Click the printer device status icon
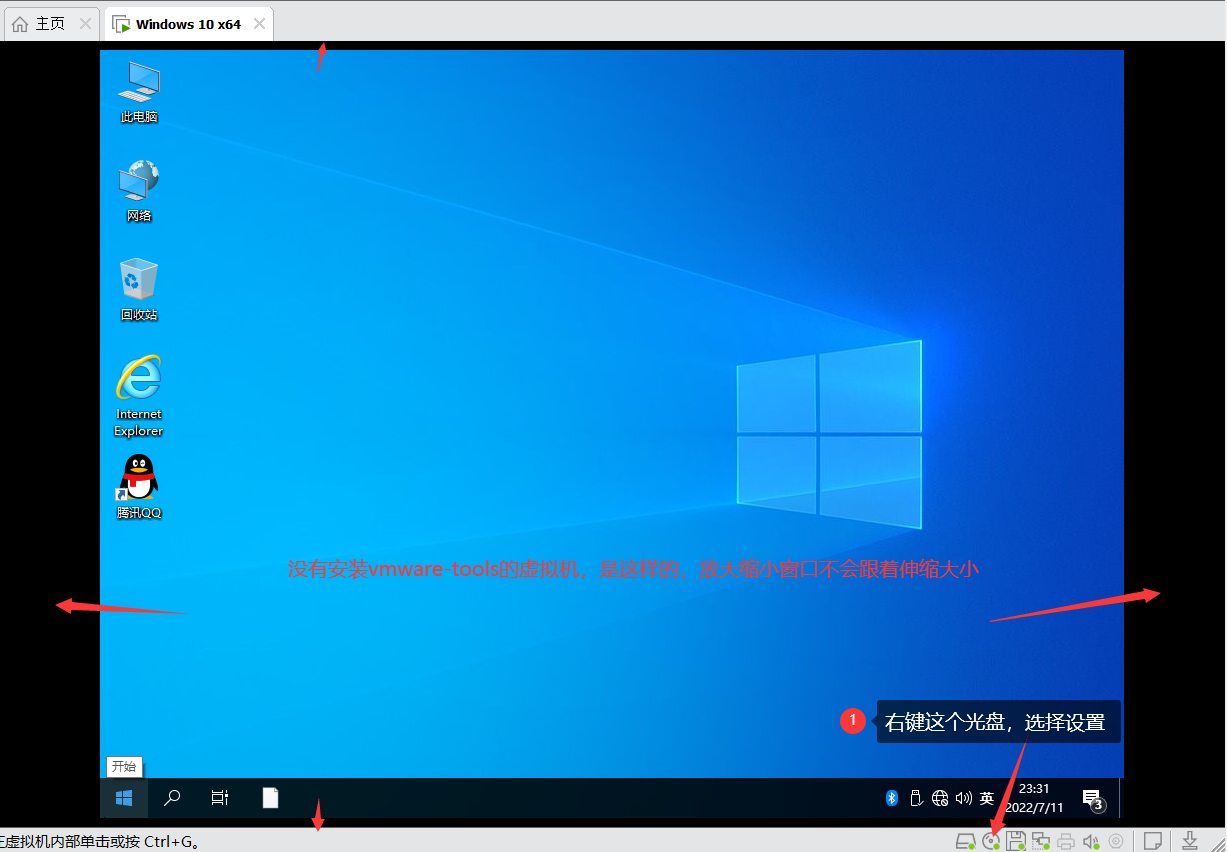Screen dimensions: 1227x852 [1066, 841]
